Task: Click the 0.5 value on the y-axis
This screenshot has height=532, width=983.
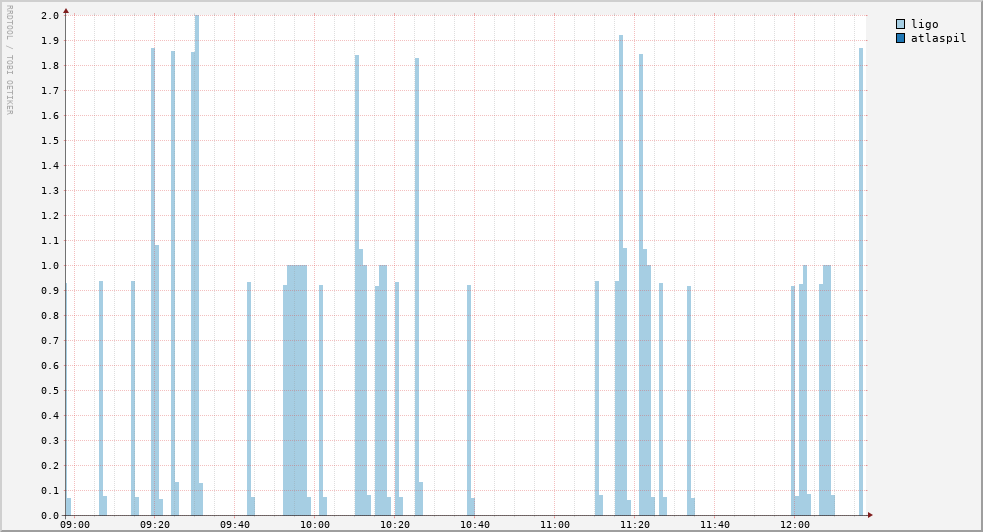Action: pos(50,391)
